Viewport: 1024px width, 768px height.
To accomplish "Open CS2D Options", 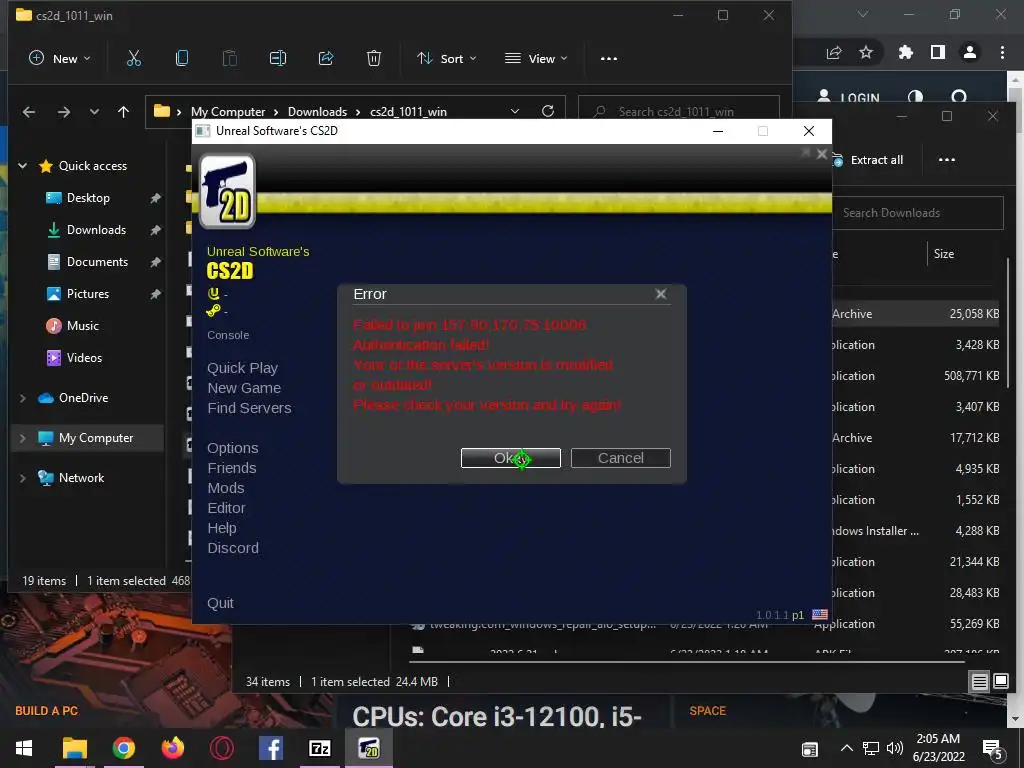I will (x=232, y=448).
